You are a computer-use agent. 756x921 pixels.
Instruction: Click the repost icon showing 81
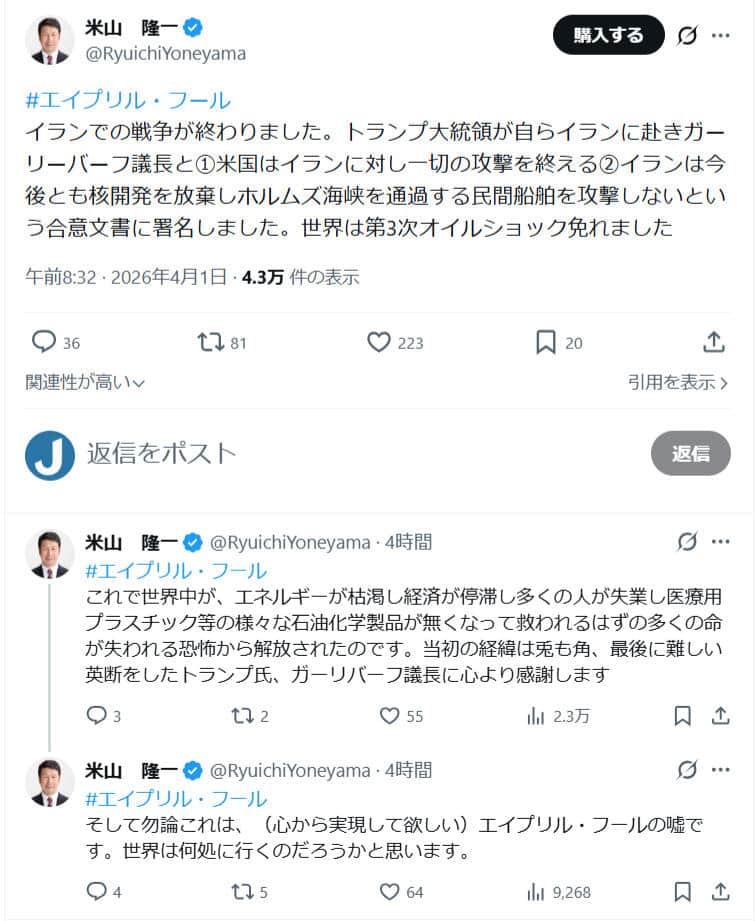click(211, 341)
